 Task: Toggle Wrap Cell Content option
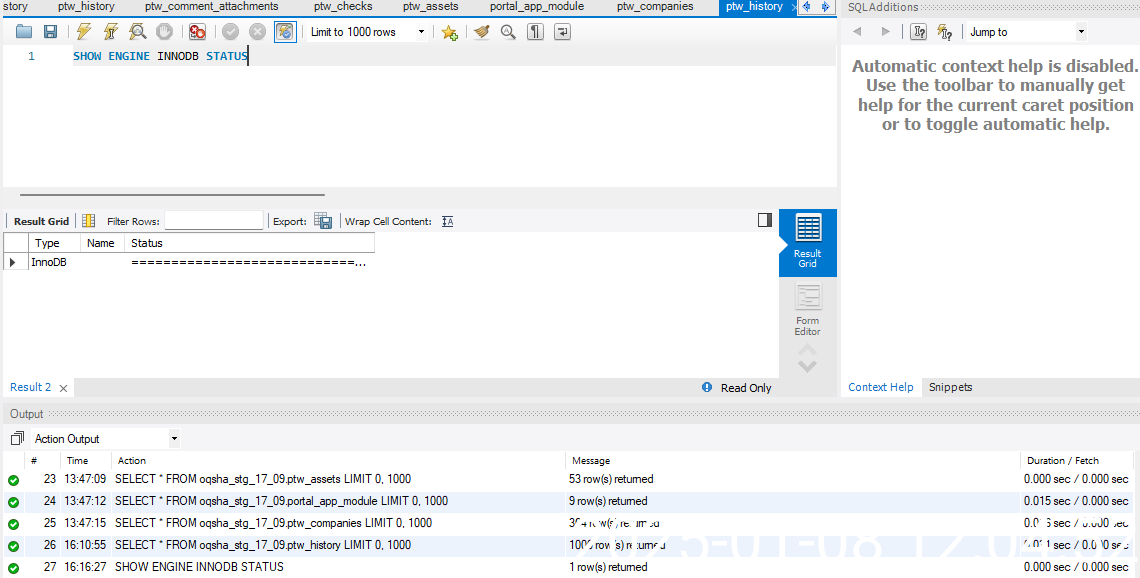[447, 221]
